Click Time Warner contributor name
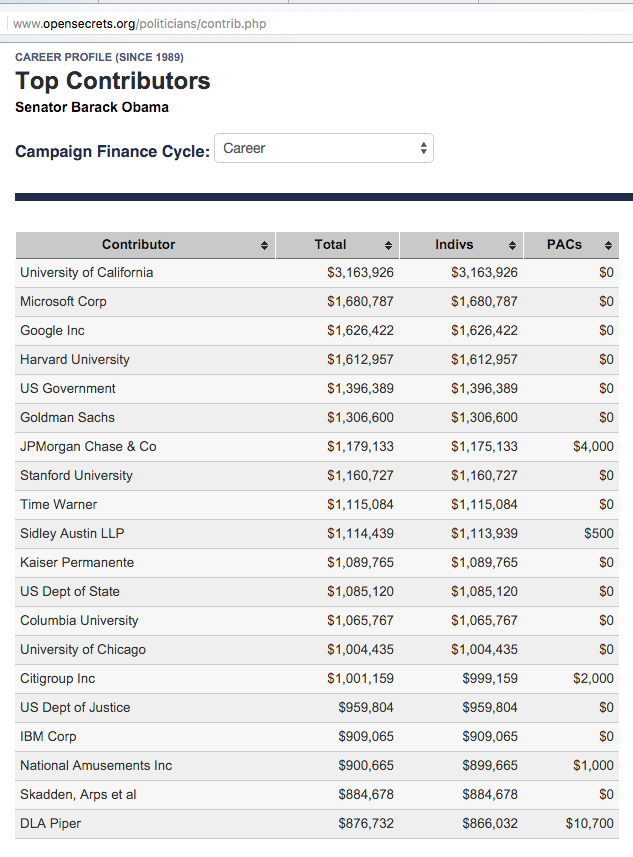The image size is (633, 857). 58,504
